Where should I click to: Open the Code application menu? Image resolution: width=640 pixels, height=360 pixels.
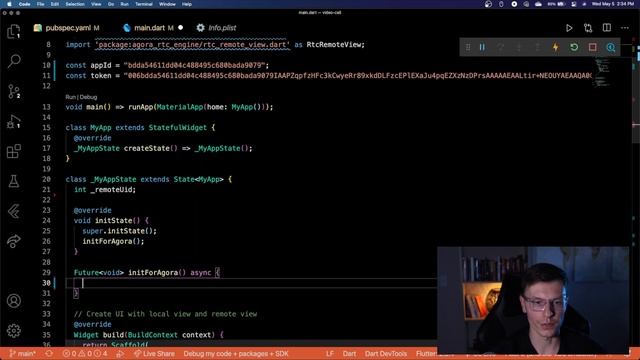[24, 4]
